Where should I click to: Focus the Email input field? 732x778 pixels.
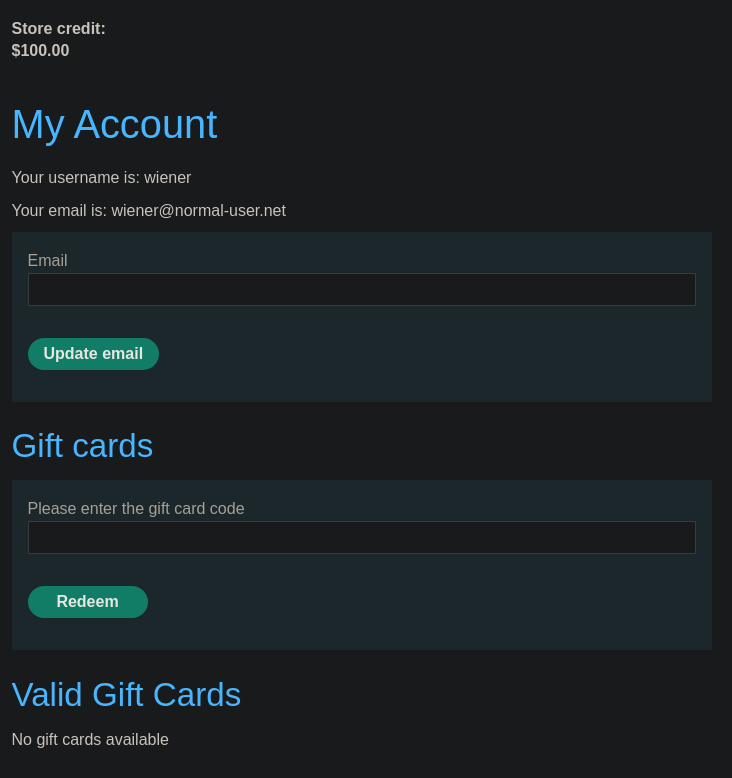[x=362, y=289]
